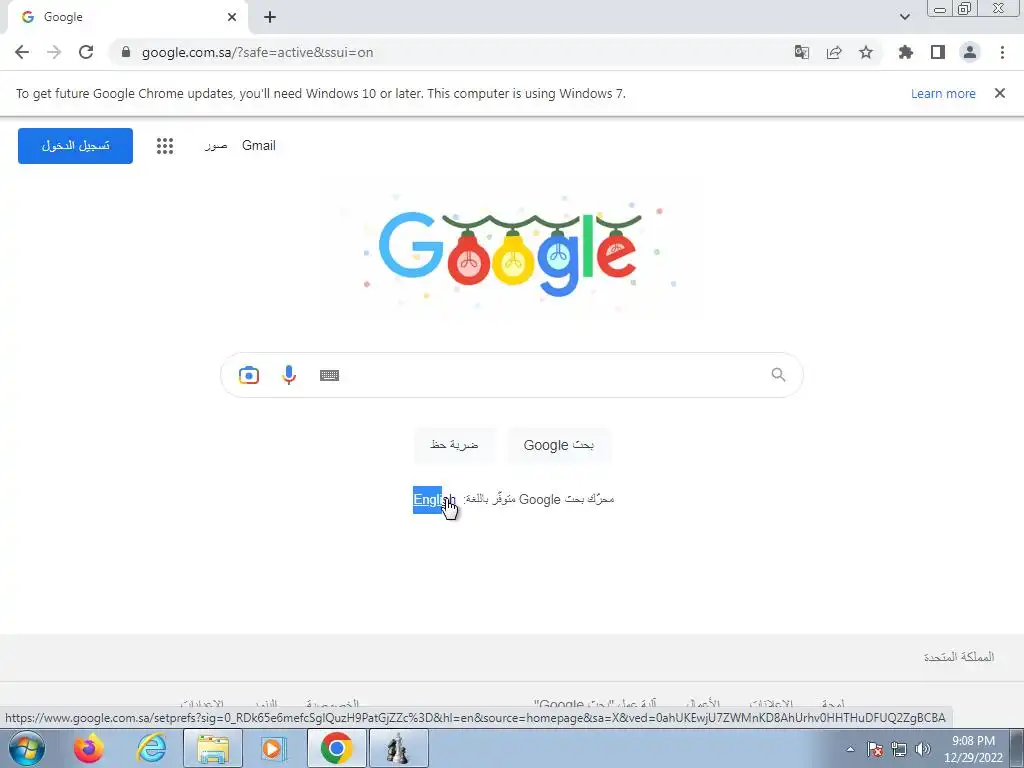The image size is (1024, 768).
Task: Click the Google holiday lights doodle
Action: [512, 251]
